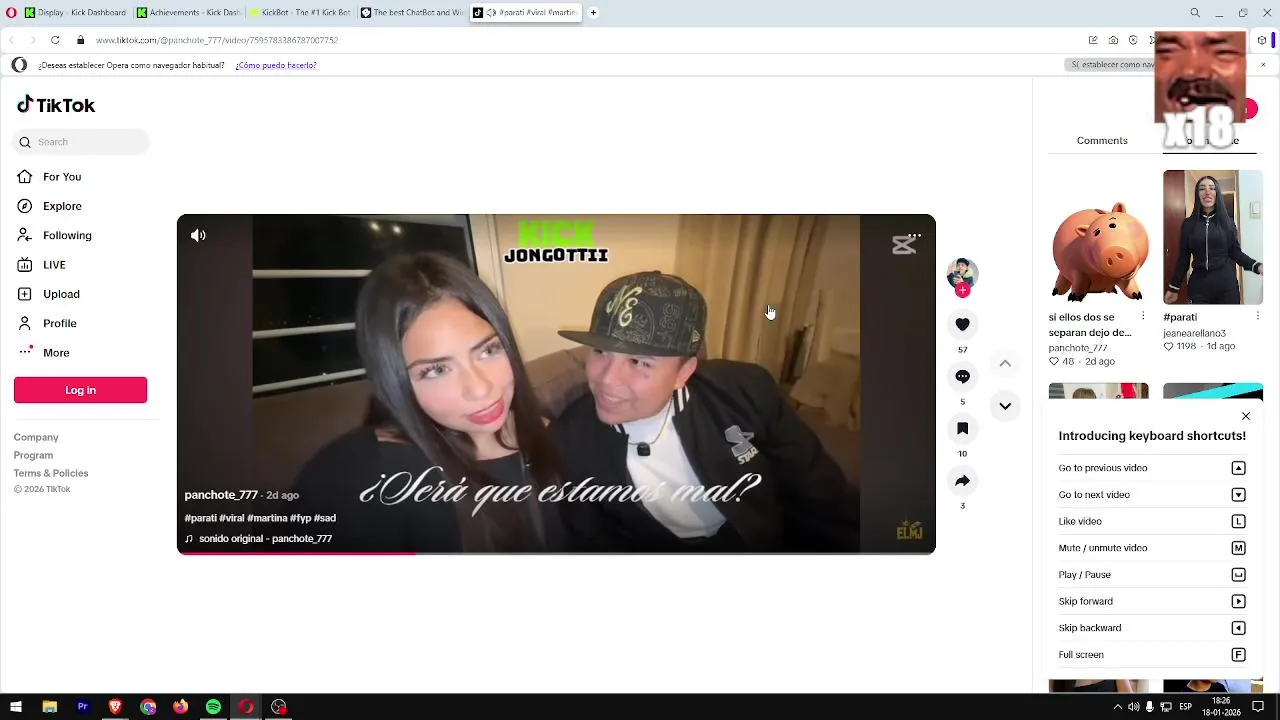
Task: Open the #parati woman video thumbnail
Action: pyautogui.click(x=1213, y=237)
